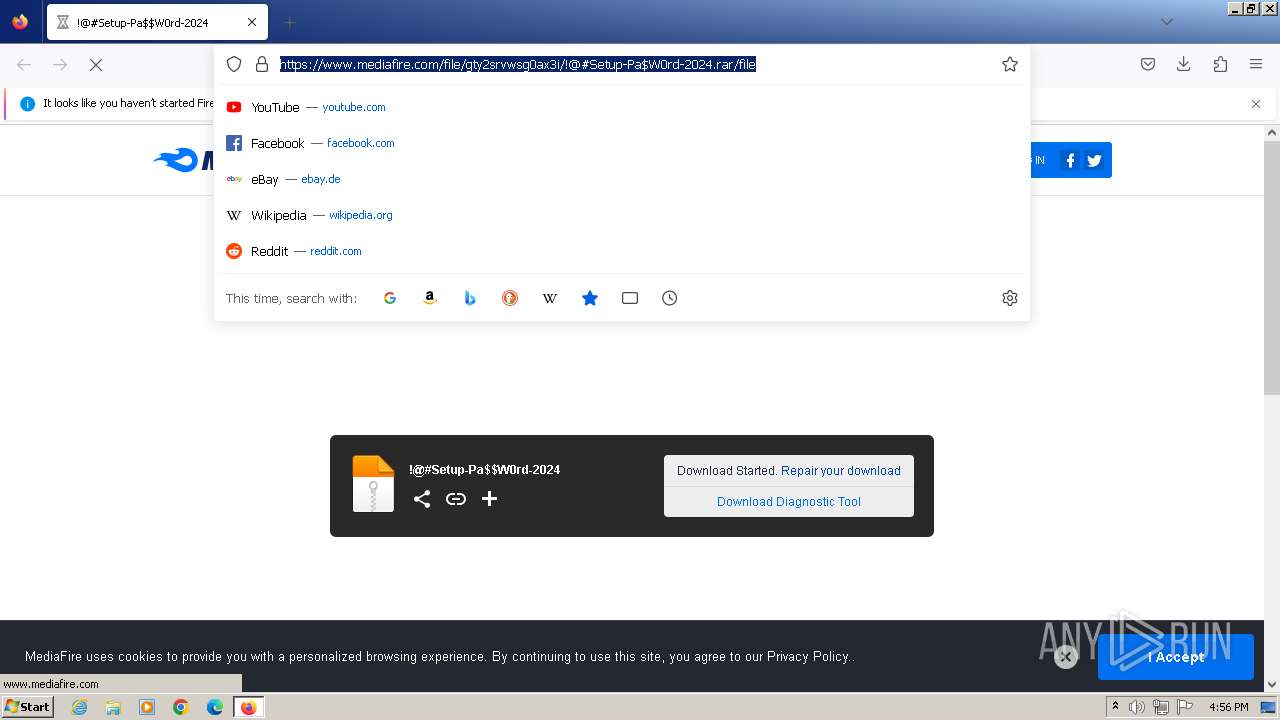Open File Explorer from the taskbar
This screenshot has width=1280, height=720.
pos(113,707)
